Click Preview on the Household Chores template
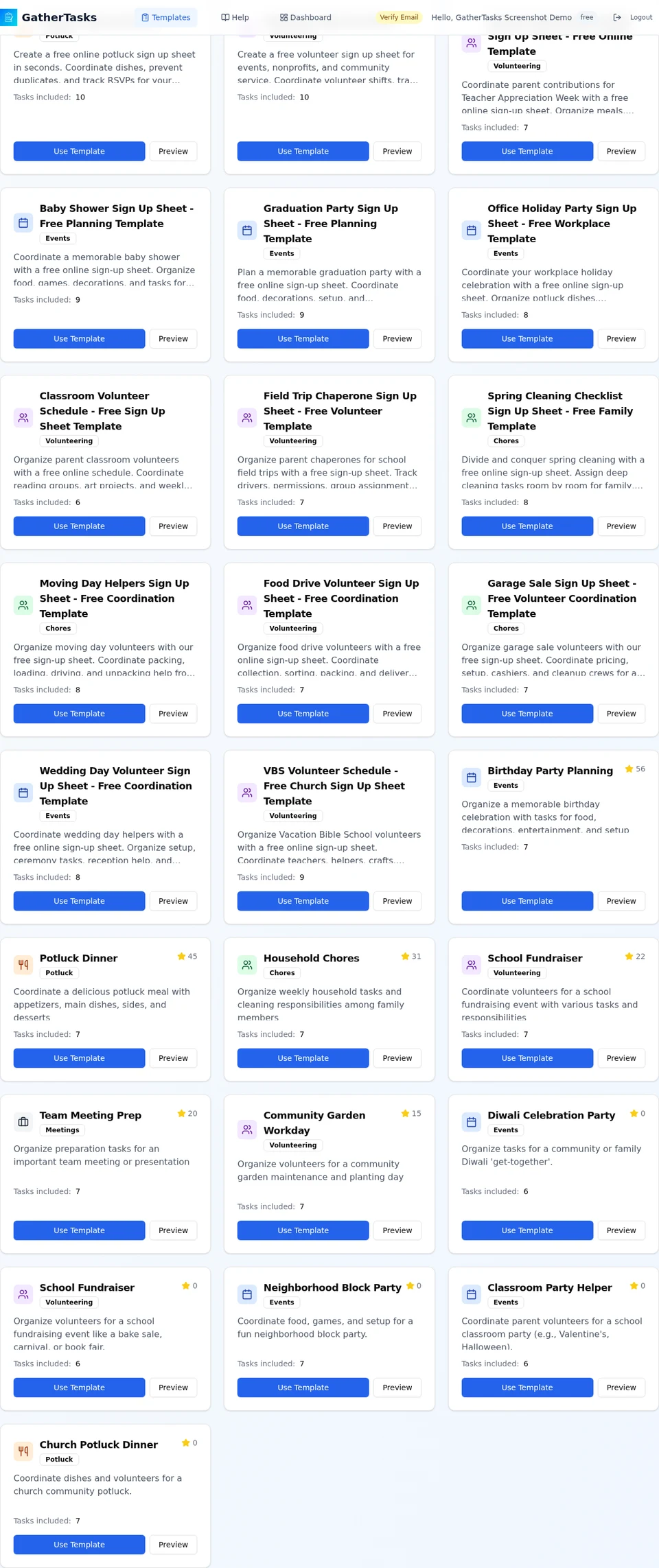 (x=397, y=1057)
